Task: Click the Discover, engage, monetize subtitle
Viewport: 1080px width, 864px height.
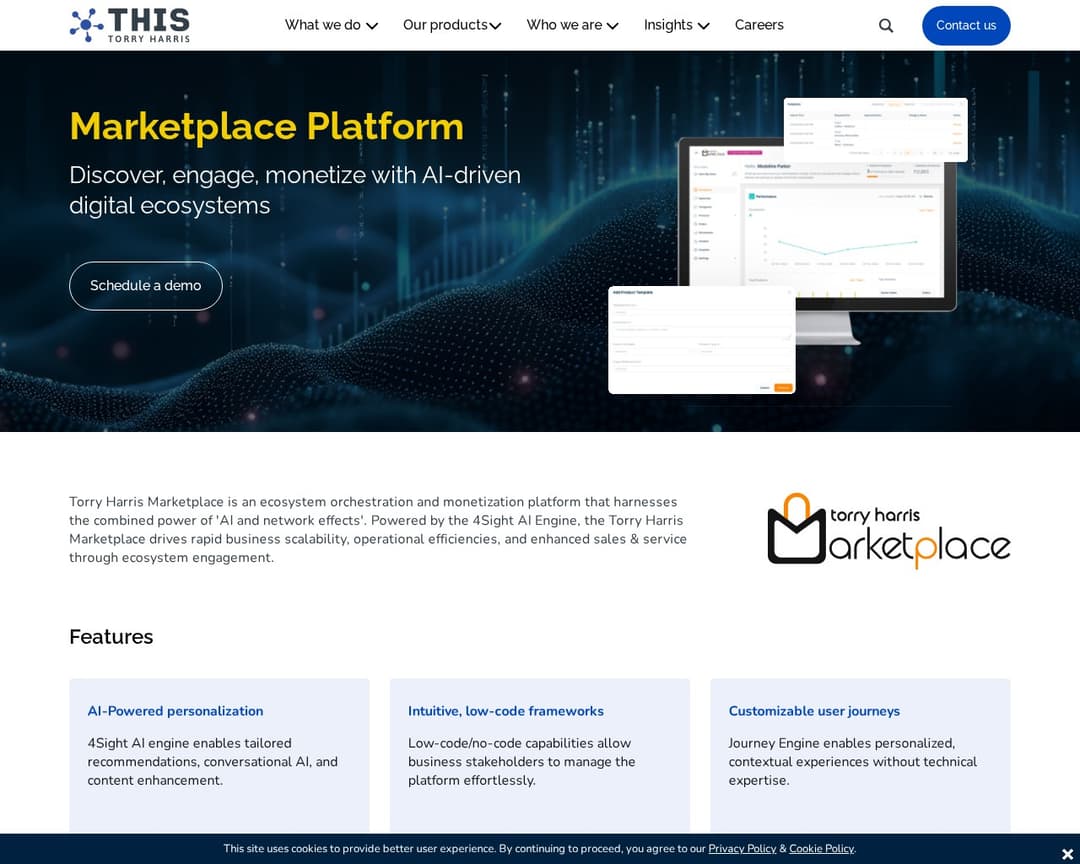Action: (x=295, y=190)
